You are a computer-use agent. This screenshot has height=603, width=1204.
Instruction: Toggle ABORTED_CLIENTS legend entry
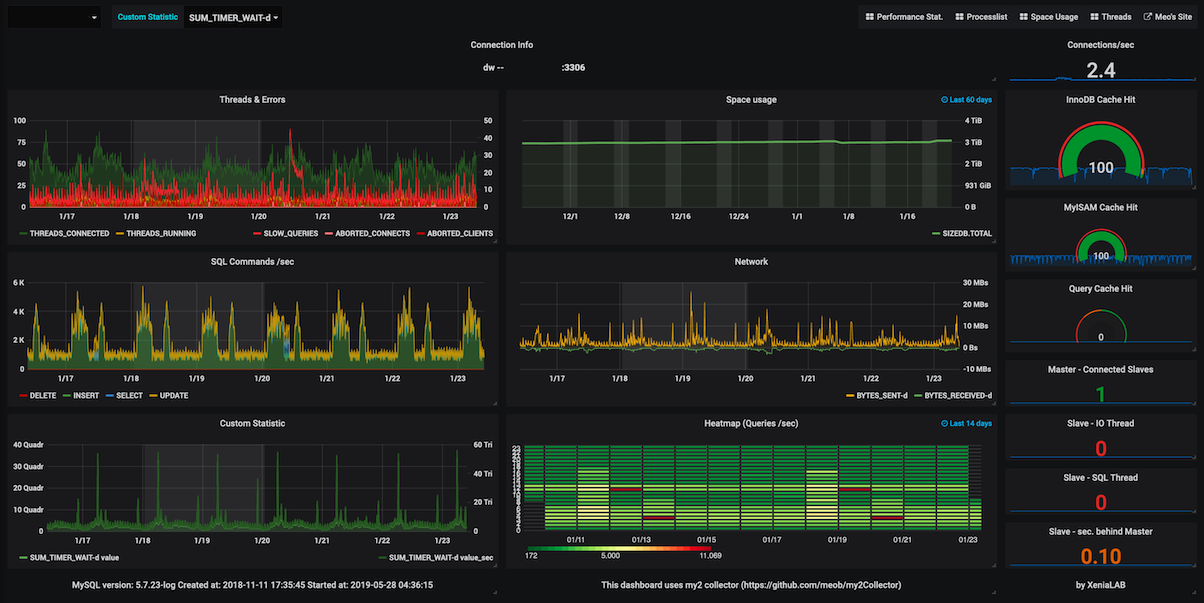455,233
